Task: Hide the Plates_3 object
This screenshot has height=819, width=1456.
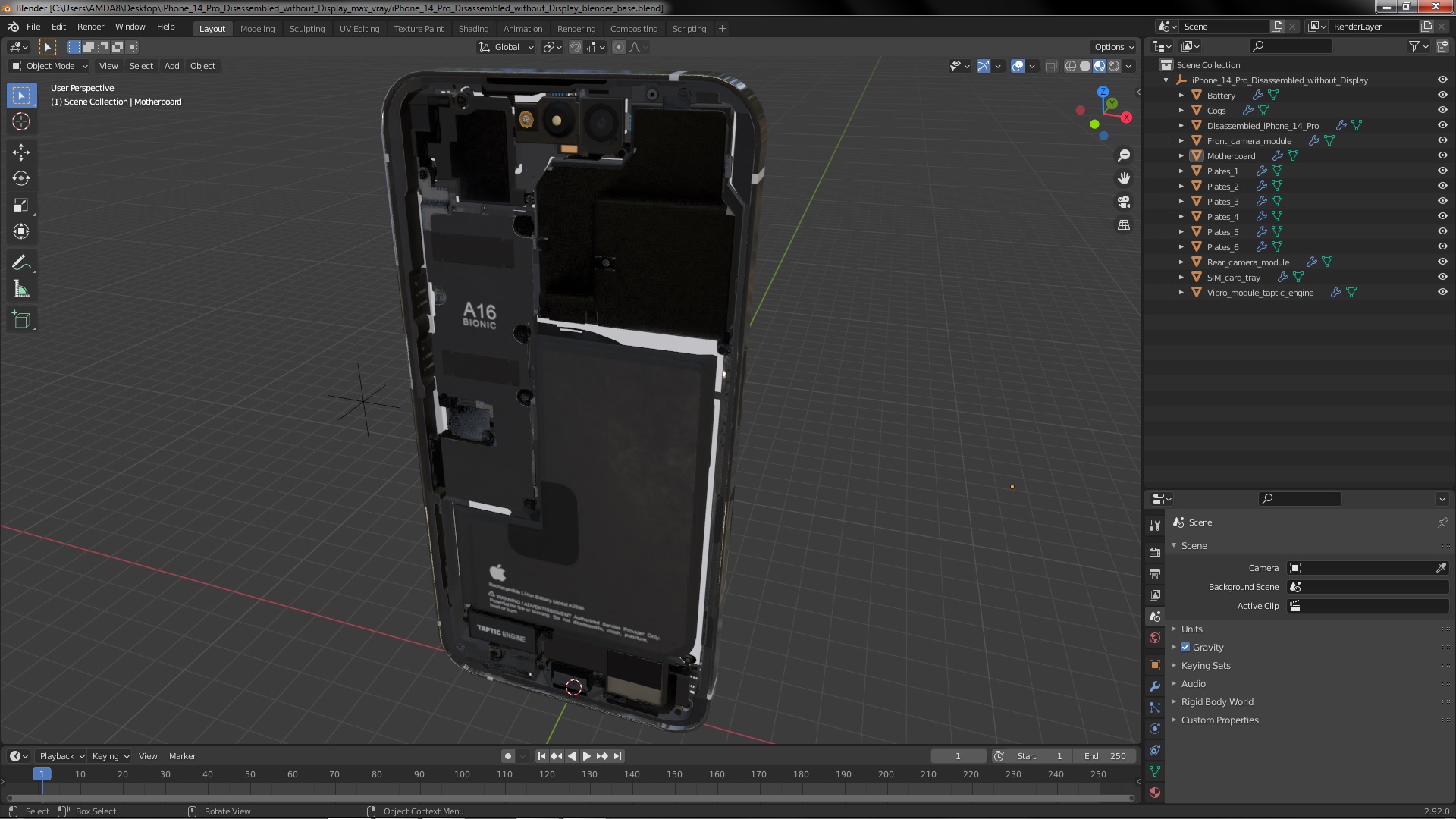Action: (x=1442, y=201)
